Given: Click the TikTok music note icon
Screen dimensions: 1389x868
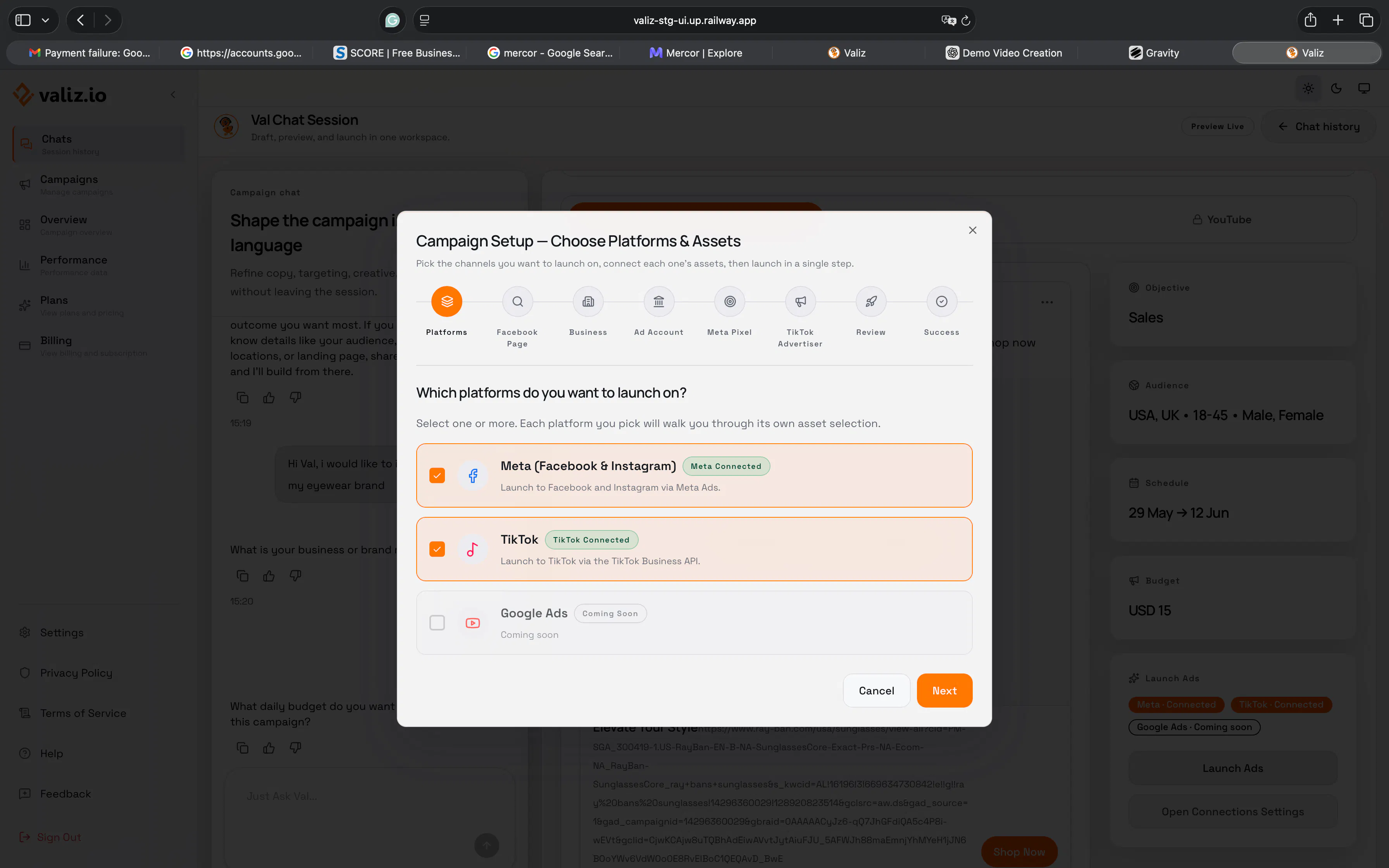Looking at the screenshot, I should pos(472,549).
